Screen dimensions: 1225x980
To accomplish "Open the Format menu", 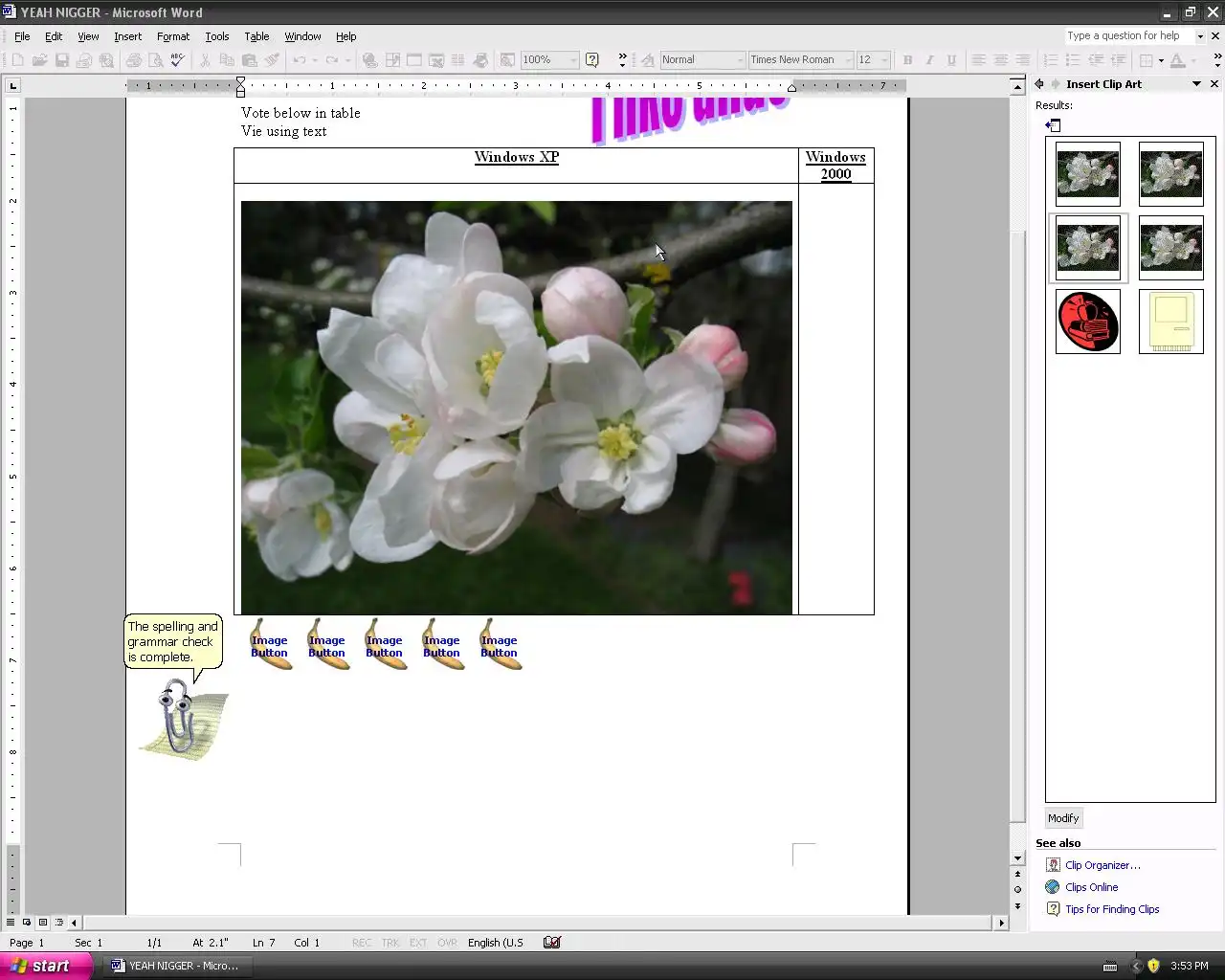I will pos(173,36).
